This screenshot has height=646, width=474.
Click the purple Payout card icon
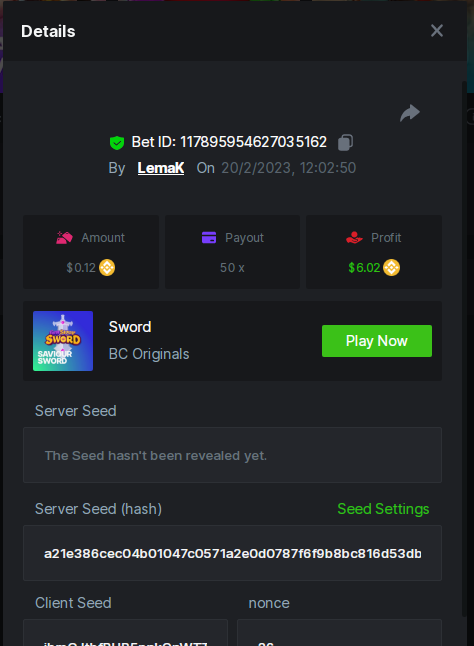point(209,238)
